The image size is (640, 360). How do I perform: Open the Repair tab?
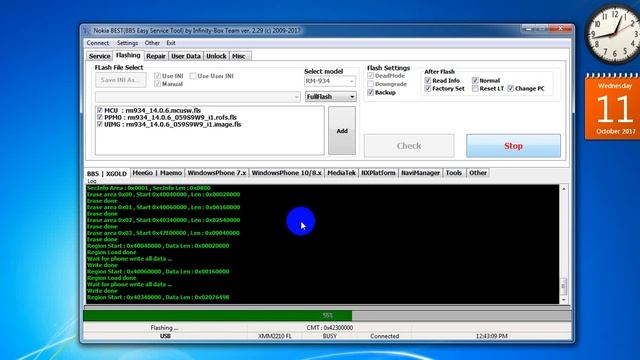click(x=156, y=56)
